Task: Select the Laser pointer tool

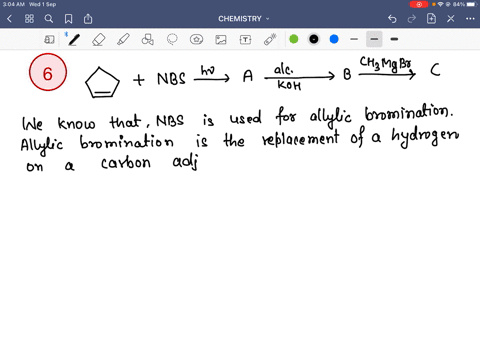Action: tap(270, 39)
